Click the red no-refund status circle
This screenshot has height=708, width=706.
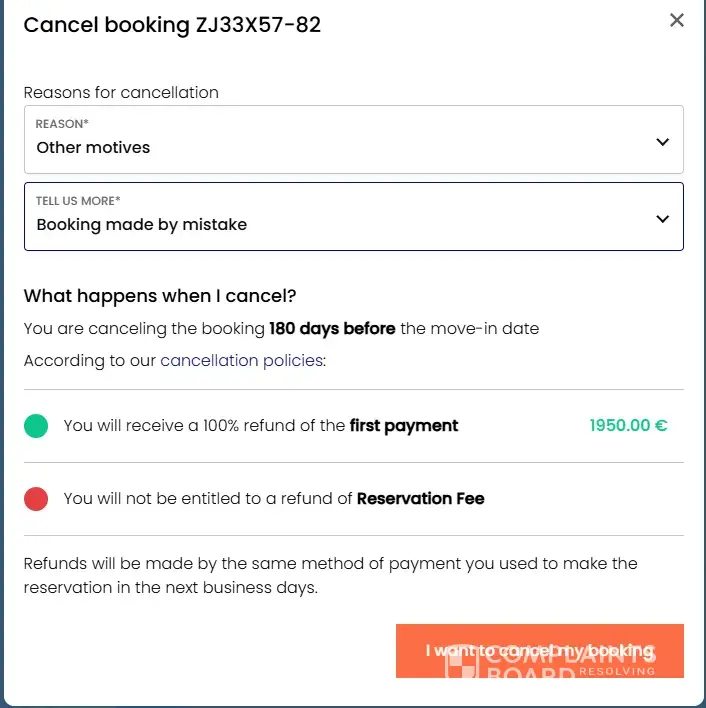[x=36, y=498]
